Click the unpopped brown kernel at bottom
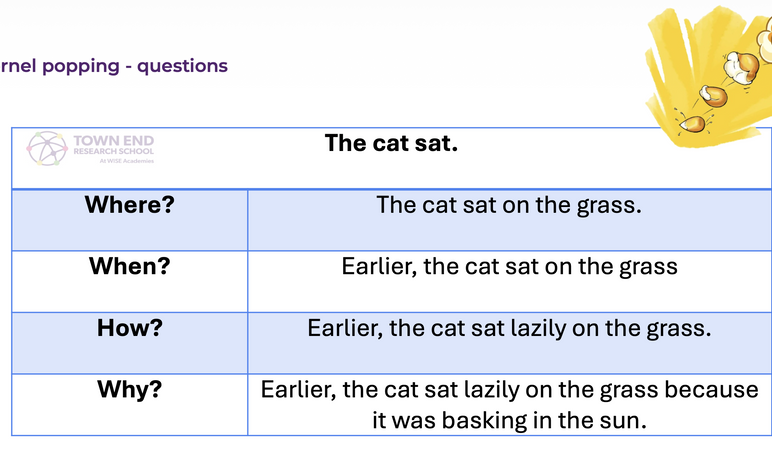 click(692, 123)
